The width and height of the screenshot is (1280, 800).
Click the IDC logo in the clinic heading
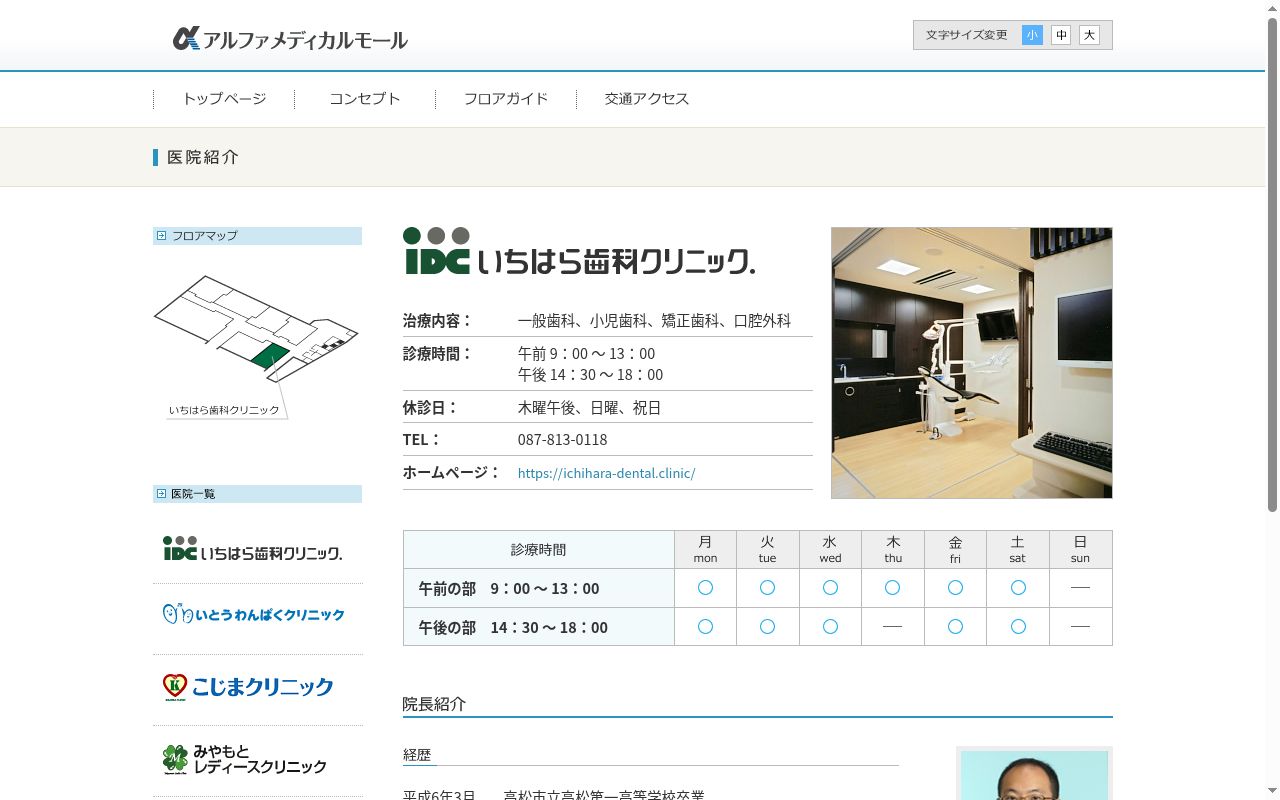(436, 251)
